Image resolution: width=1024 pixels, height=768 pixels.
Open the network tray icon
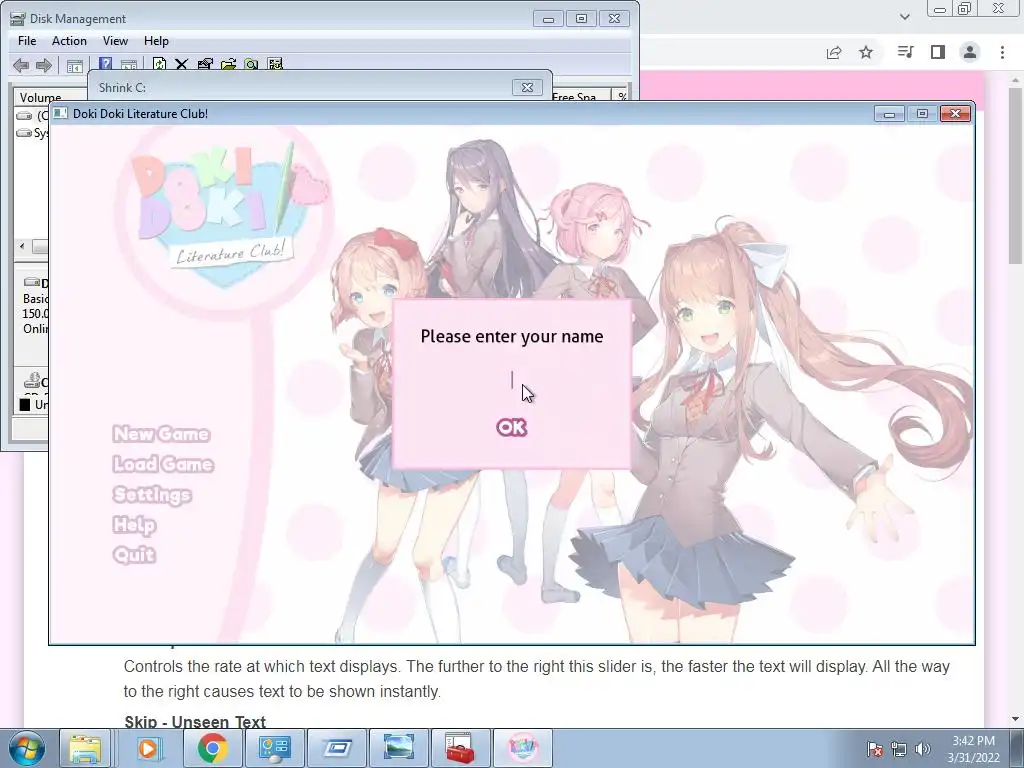899,749
